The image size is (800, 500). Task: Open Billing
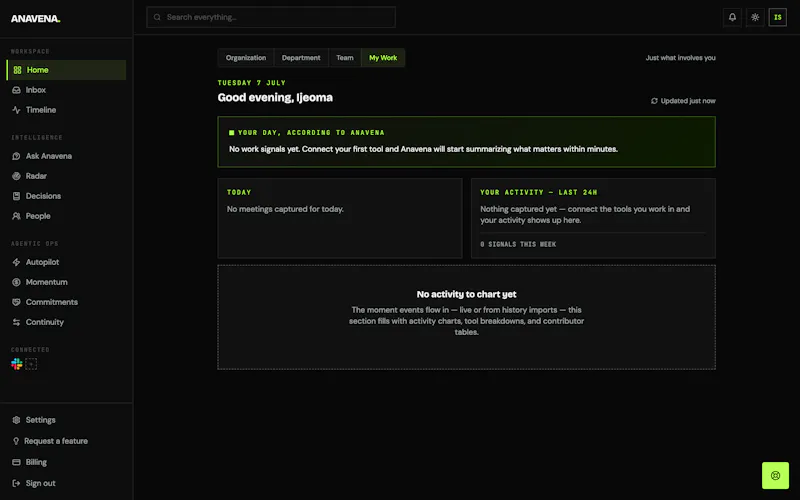tap(66, 462)
